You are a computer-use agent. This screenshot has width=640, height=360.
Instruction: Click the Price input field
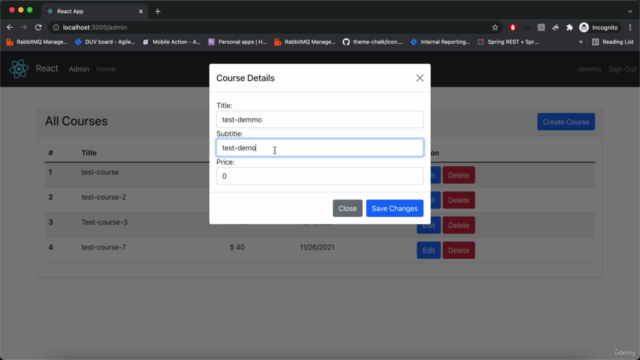(320, 176)
